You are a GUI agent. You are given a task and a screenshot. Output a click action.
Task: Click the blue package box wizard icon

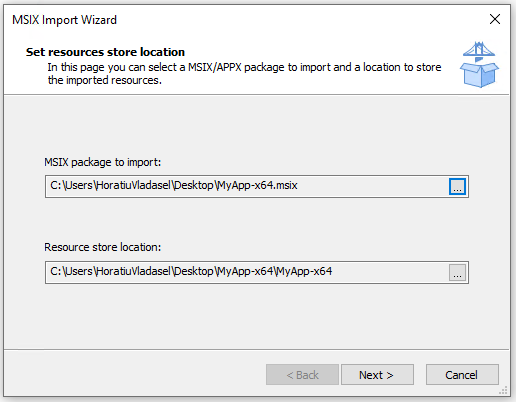479,65
